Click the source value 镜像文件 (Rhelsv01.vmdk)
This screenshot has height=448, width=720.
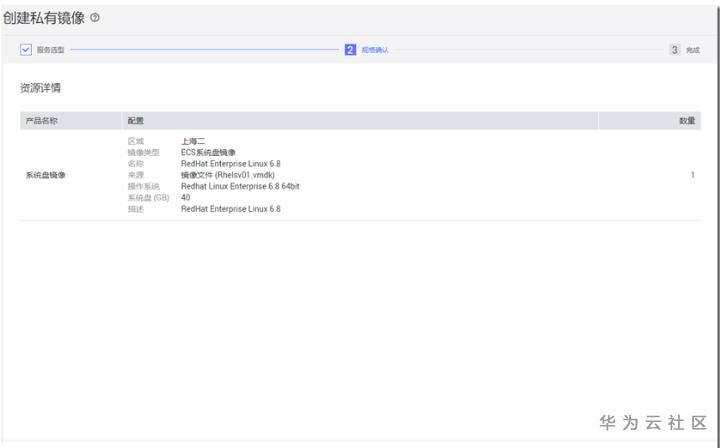(x=228, y=175)
